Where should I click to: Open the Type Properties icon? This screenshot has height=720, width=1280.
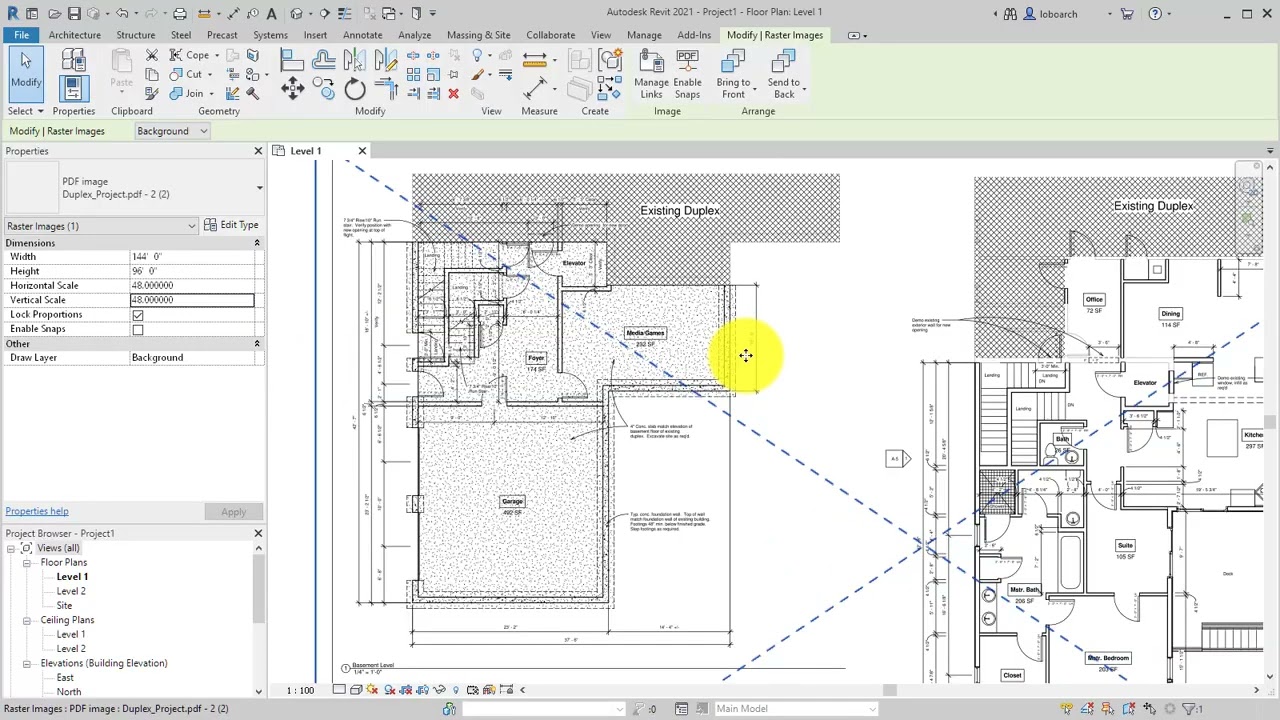[x=73, y=60]
